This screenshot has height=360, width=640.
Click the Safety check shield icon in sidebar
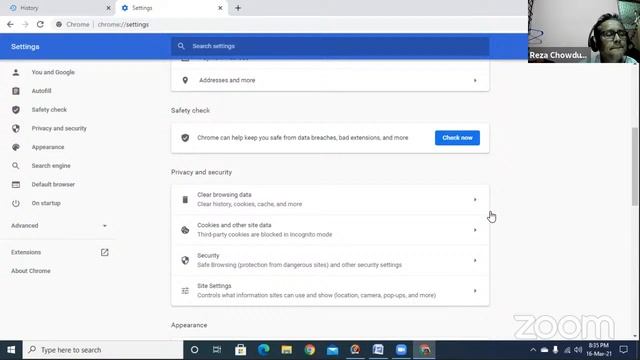(16, 110)
